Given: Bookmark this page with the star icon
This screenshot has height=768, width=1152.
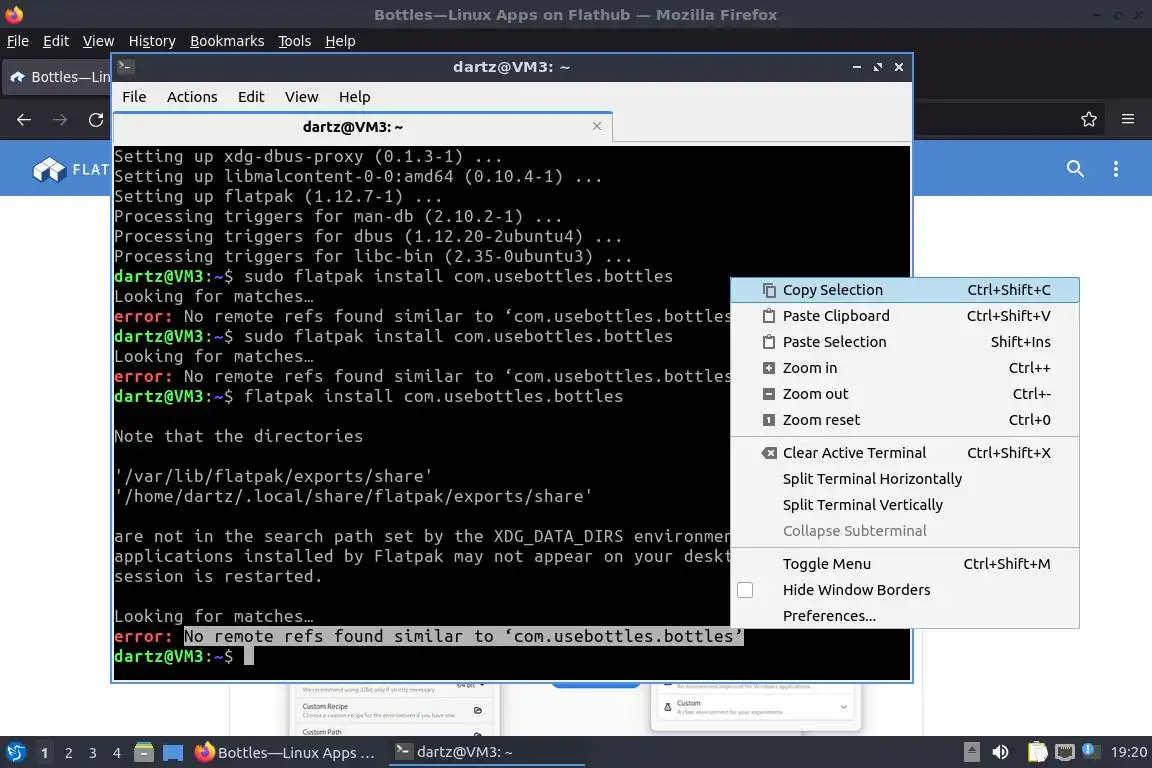Looking at the screenshot, I should pyautogui.click(x=1089, y=119).
